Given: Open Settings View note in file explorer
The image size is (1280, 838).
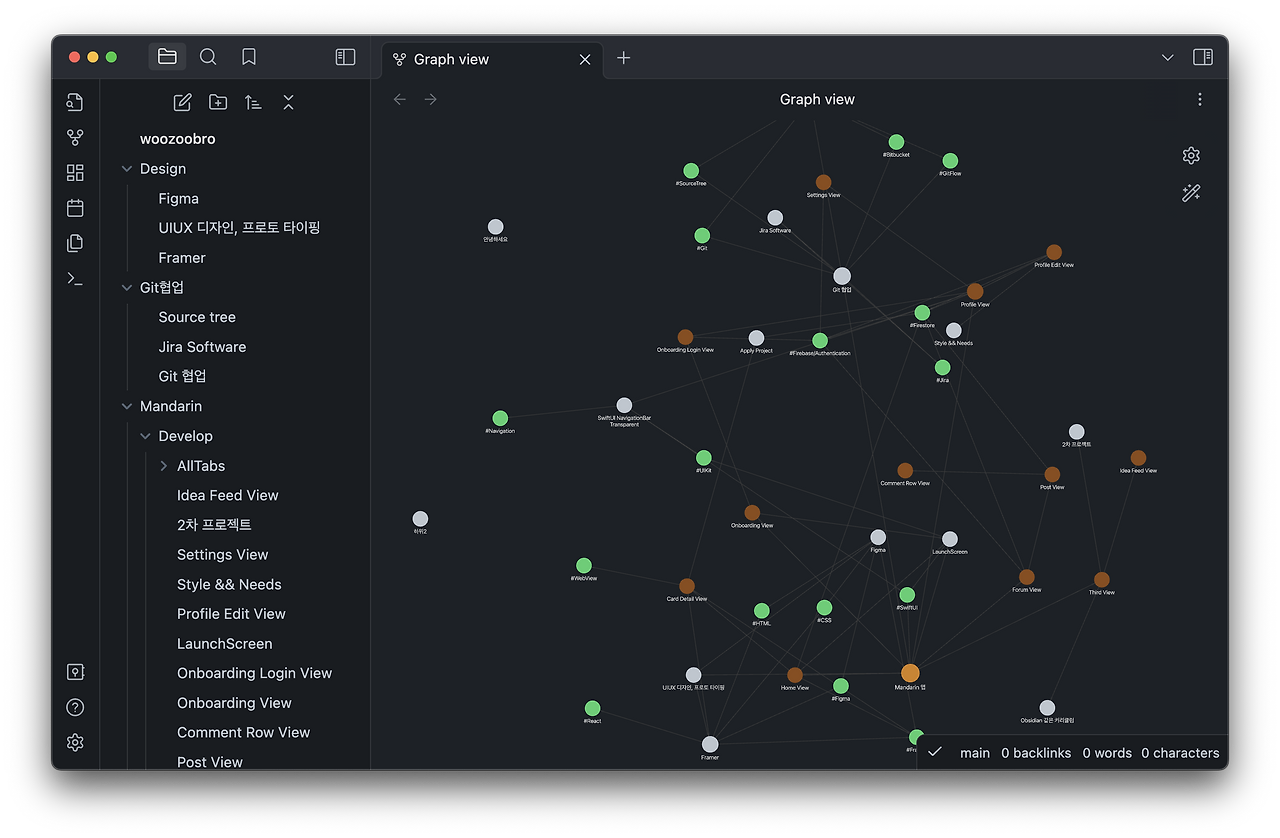Looking at the screenshot, I should 223,554.
